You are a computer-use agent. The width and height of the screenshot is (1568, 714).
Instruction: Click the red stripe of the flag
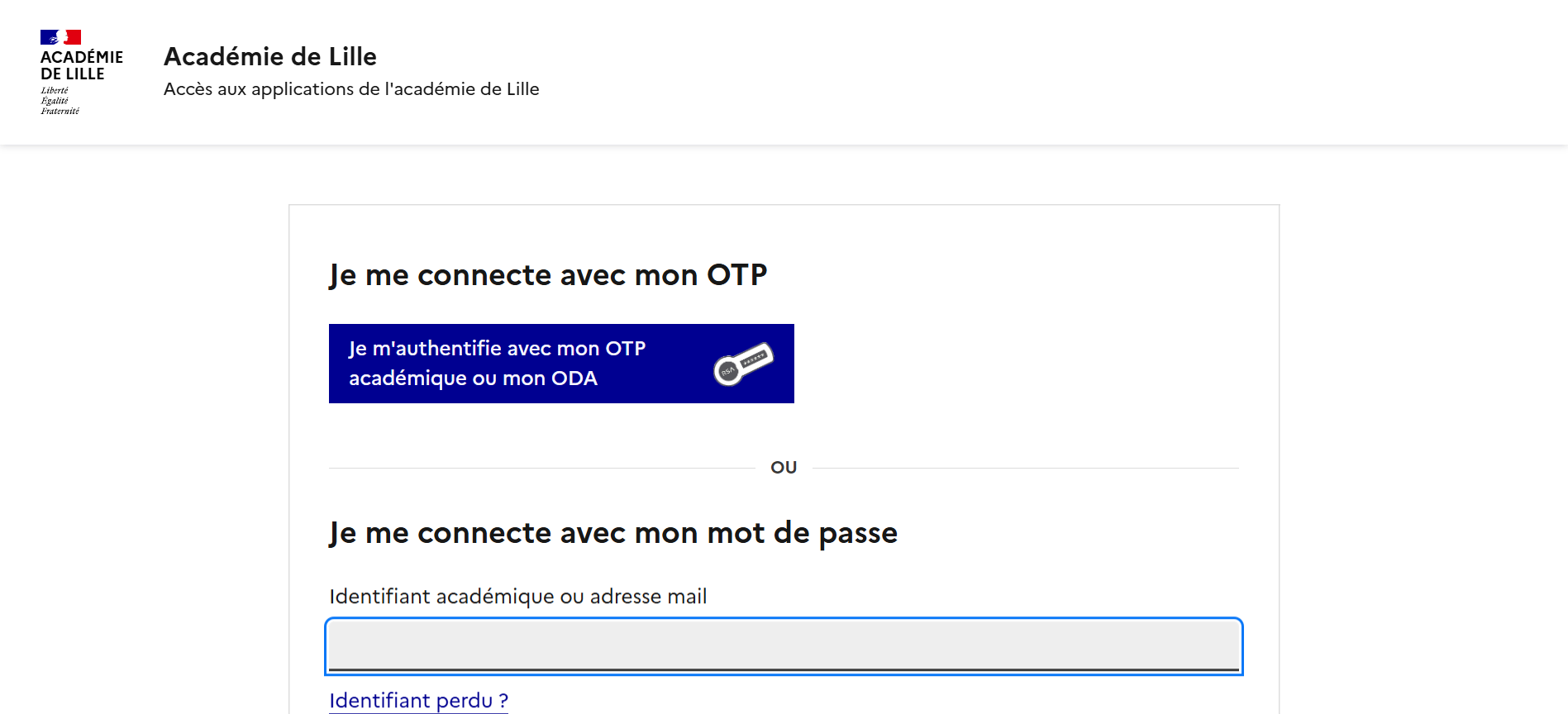click(74, 37)
